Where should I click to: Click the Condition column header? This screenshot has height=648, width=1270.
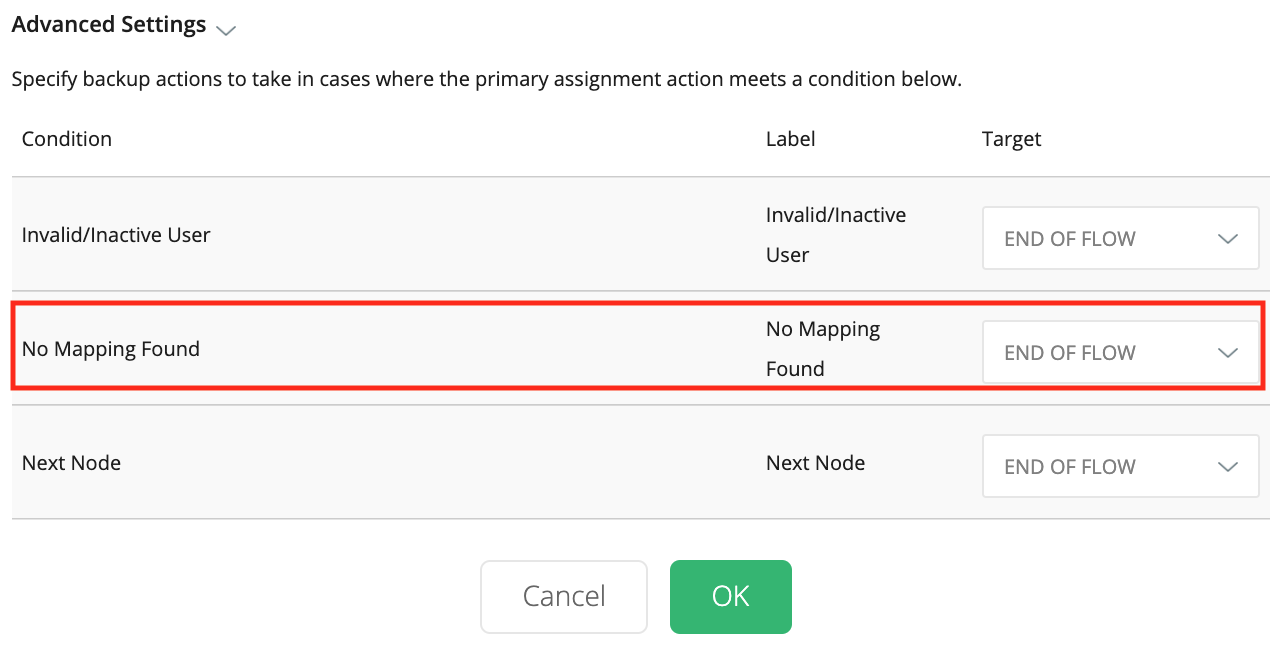[x=67, y=139]
